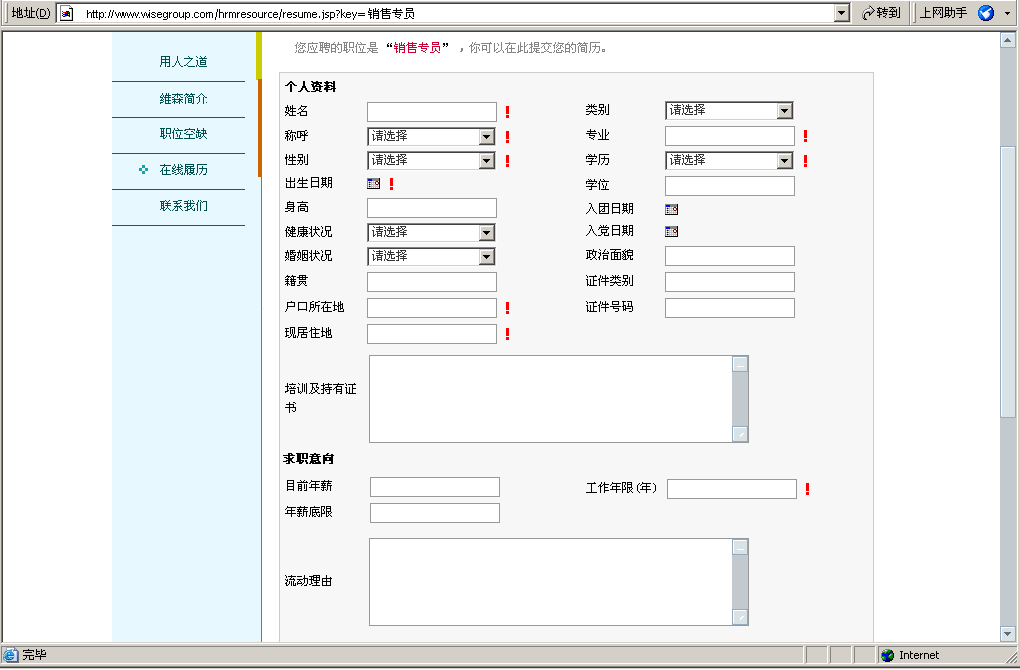Click into 流动理由 text area
Image resolution: width=1020 pixels, height=670 pixels.
pyautogui.click(x=550, y=582)
